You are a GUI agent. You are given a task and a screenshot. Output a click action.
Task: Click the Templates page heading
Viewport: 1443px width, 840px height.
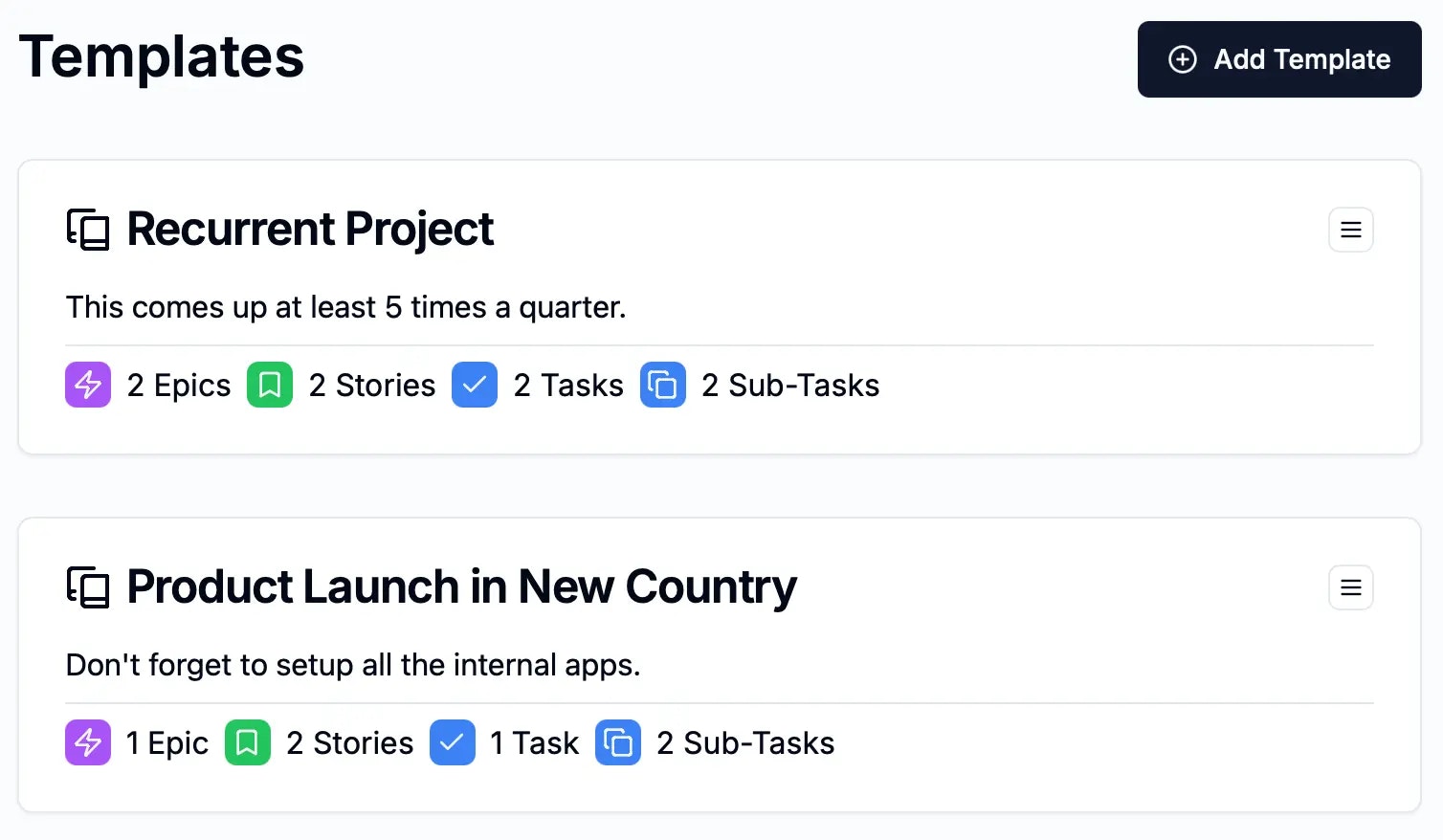click(x=162, y=57)
